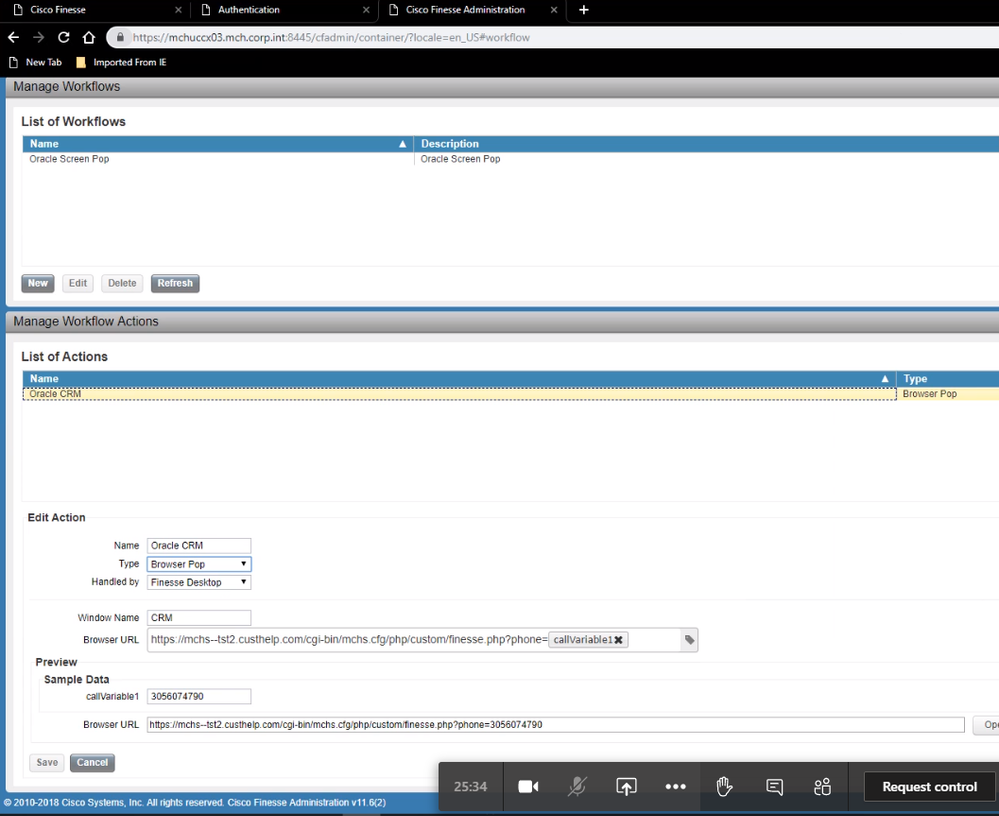Remove the callVariable1 tag from URL
999x816 pixels.
tap(618, 640)
